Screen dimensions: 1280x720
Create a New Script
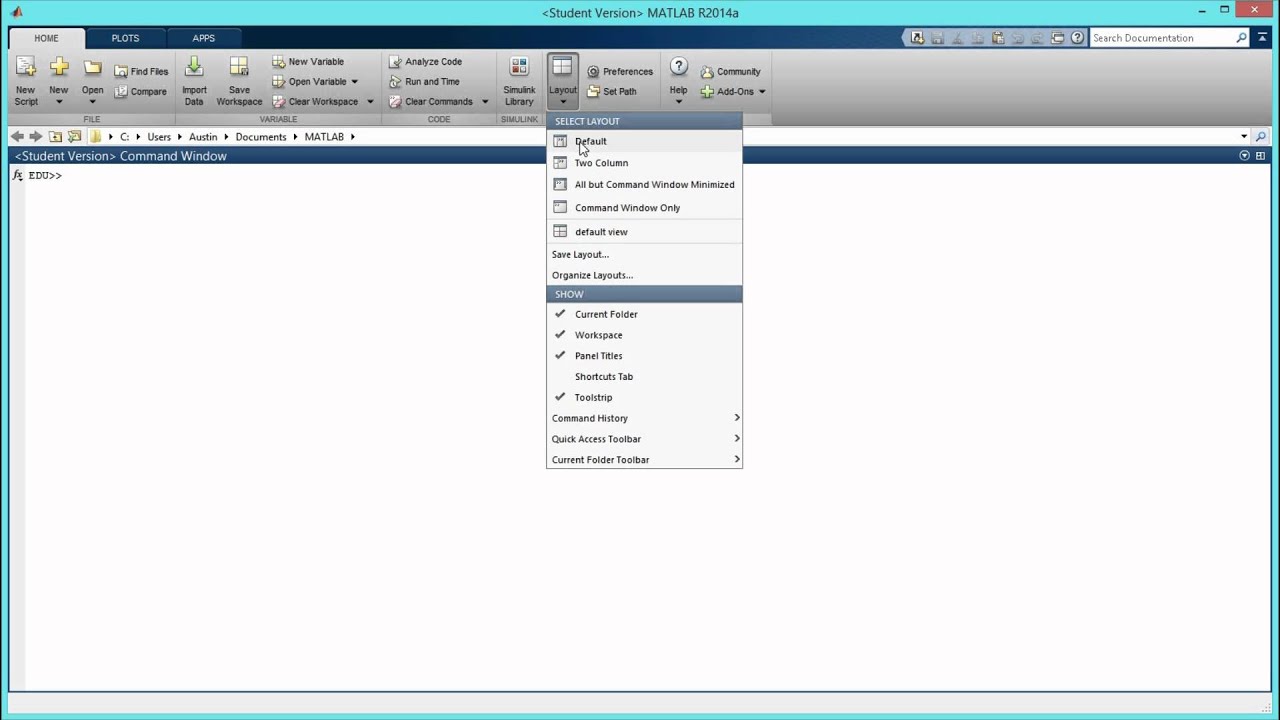tap(26, 81)
